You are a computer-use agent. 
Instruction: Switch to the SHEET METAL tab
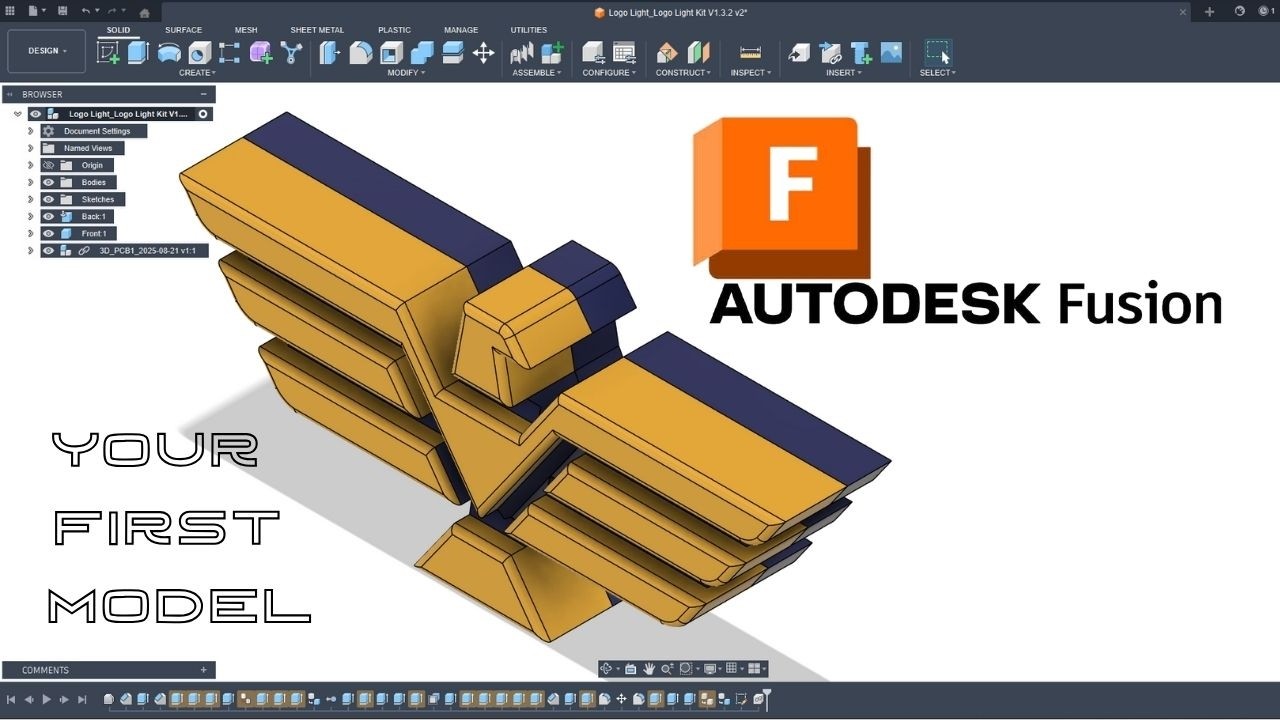point(317,30)
